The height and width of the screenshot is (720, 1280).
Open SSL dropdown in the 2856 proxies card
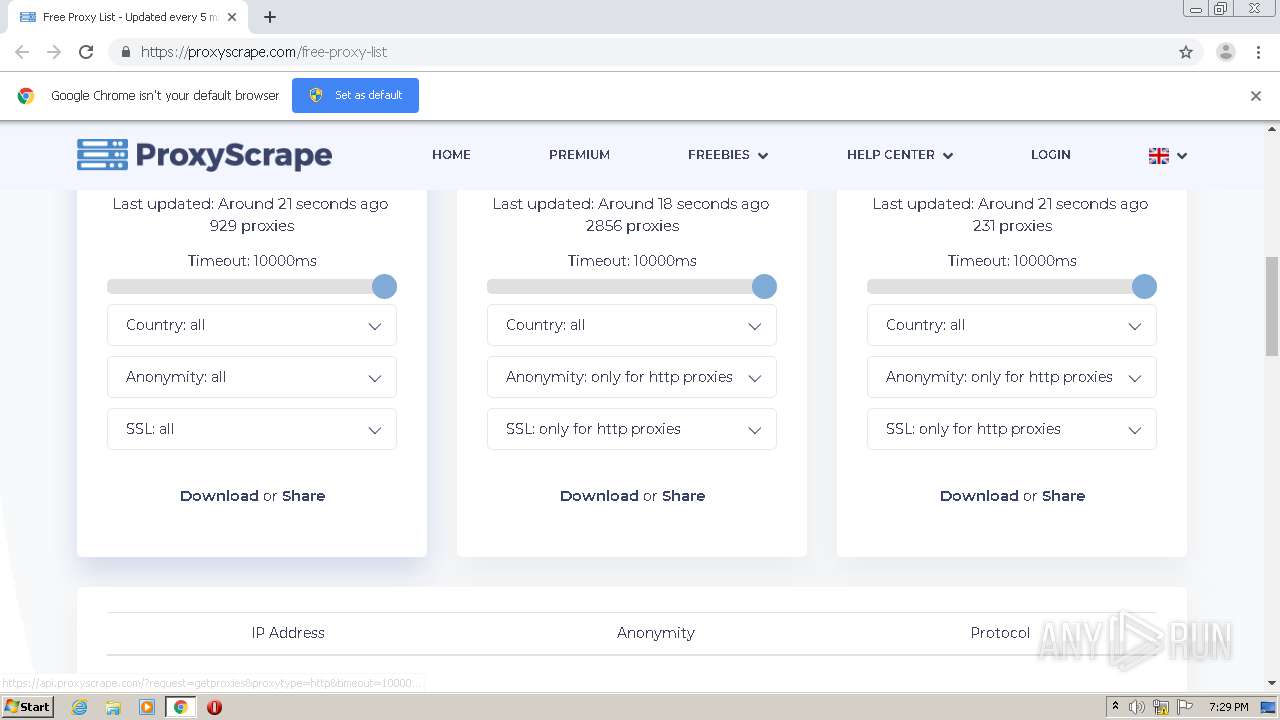click(632, 429)
